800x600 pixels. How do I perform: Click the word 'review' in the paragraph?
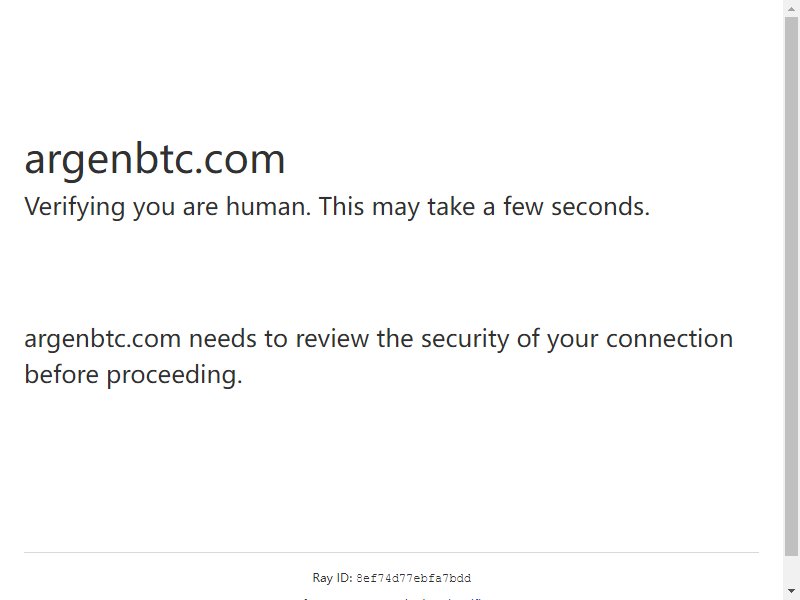332,339
